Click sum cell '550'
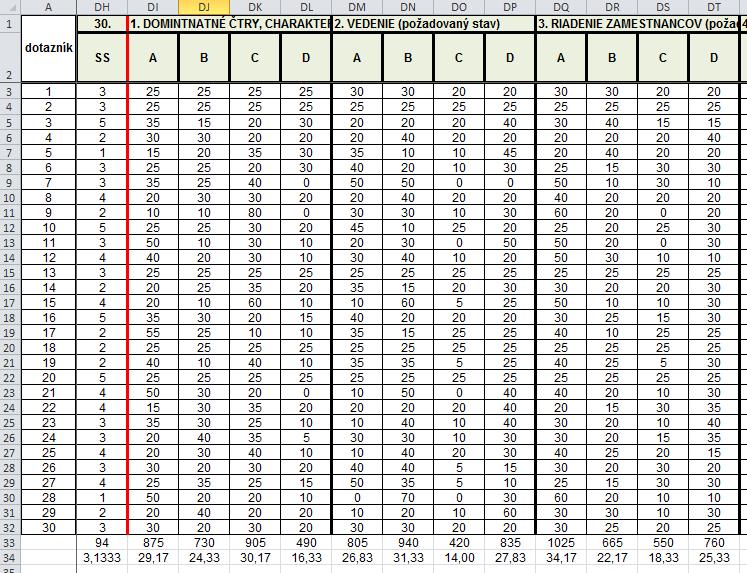 [x=663, y=543]
